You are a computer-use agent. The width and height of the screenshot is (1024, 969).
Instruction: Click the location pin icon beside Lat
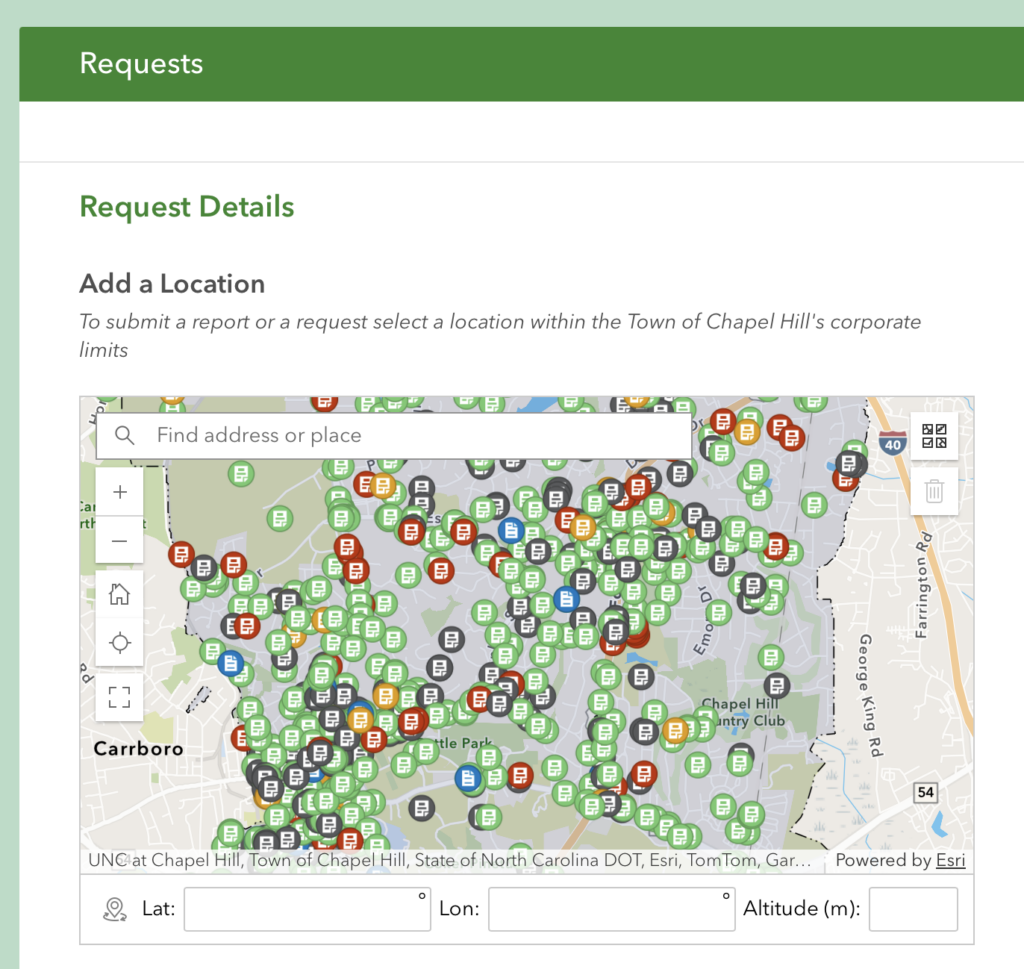click(114, 909)
